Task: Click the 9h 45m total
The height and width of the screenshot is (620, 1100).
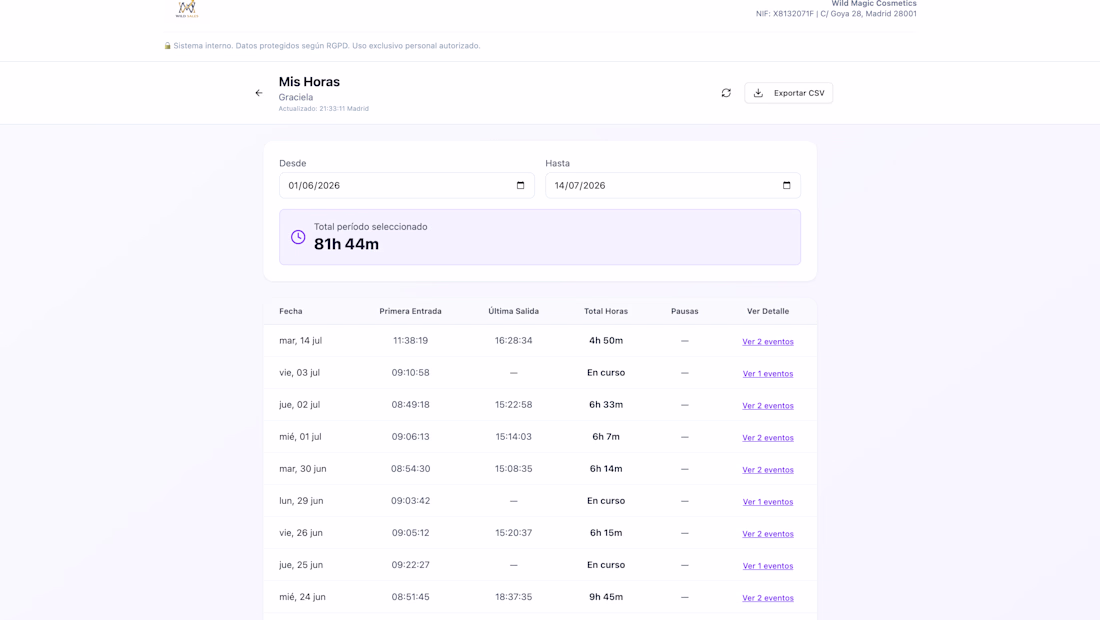Action: tap(606, 597)
